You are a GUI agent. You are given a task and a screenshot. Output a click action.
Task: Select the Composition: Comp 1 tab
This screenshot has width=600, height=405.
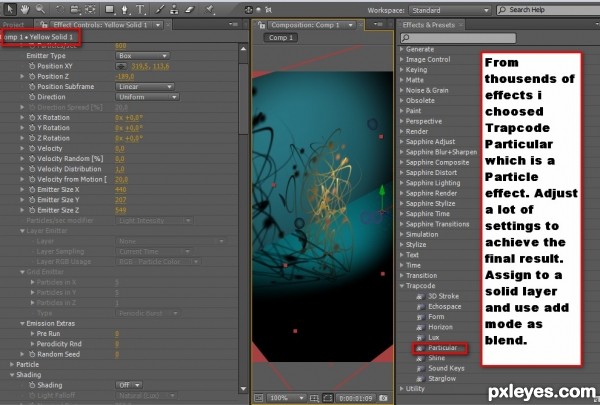pyautogui.click(x=305, y=25)
